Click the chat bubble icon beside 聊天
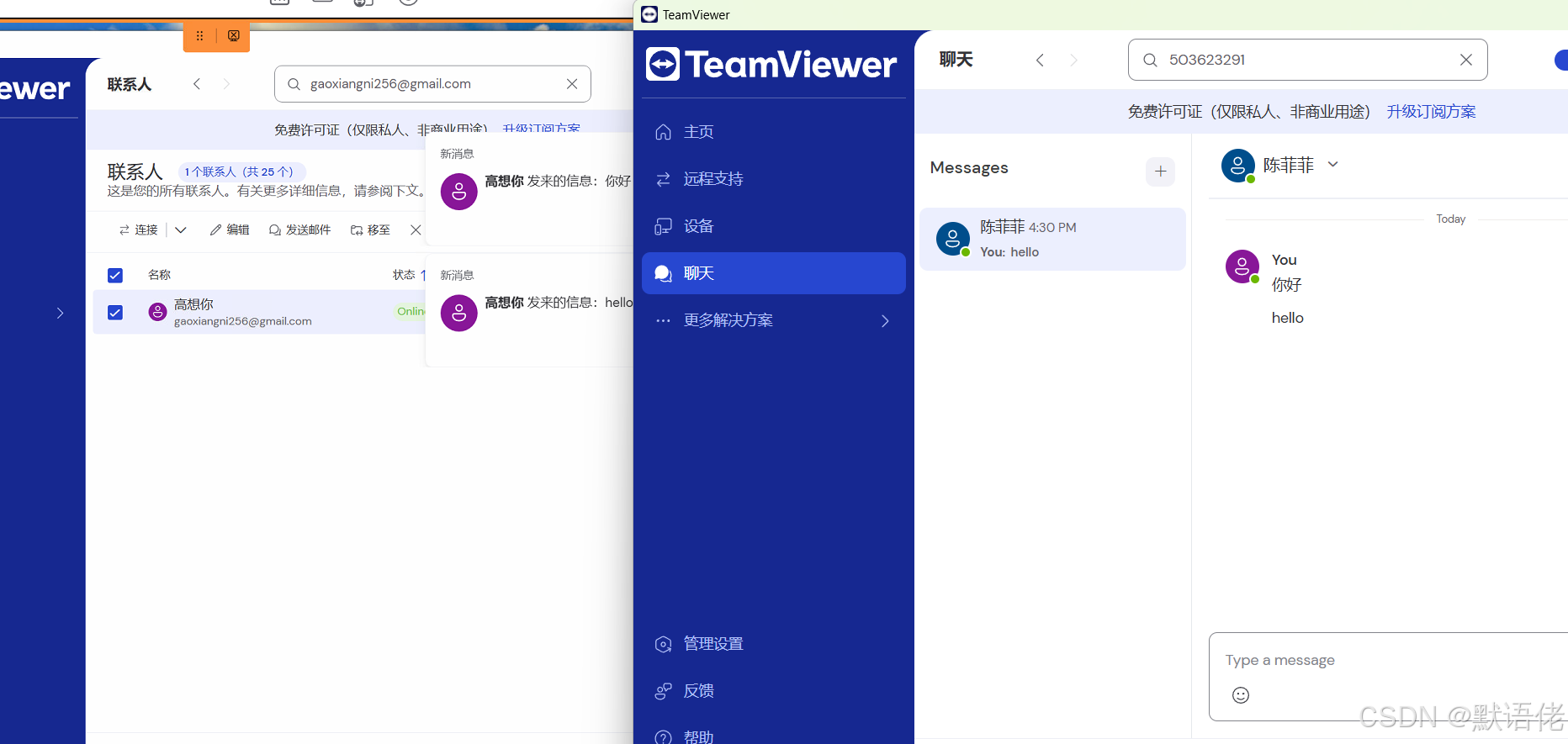The width and height of the screenshot is (1568, 744). click(663, 273)
